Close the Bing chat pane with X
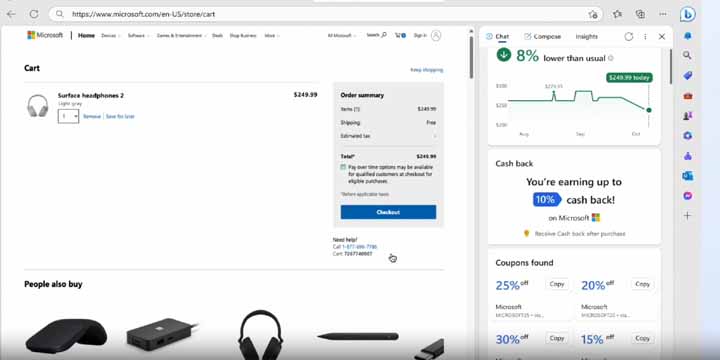Viewport: 720px width, 360px height. pyautogui.click(x=662, y=36)
